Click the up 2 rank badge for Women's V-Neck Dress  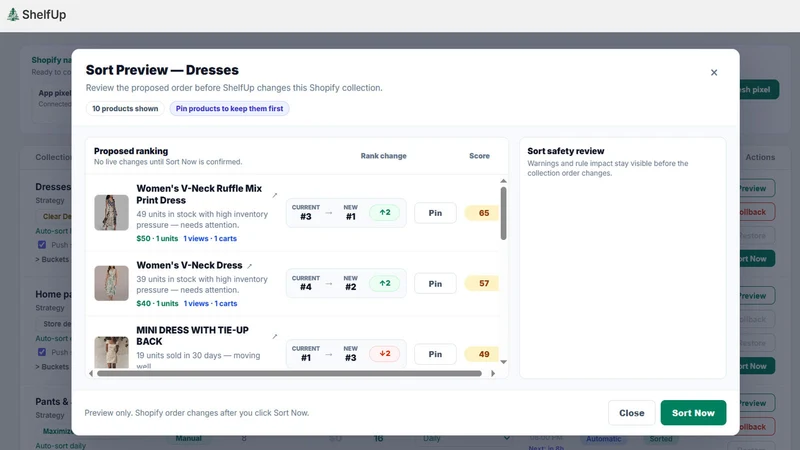coord(385,283)
